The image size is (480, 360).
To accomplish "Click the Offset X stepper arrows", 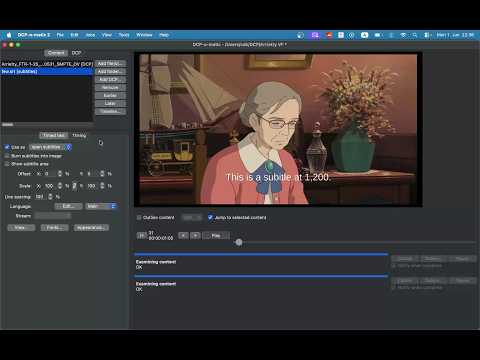I will (60, 174).
